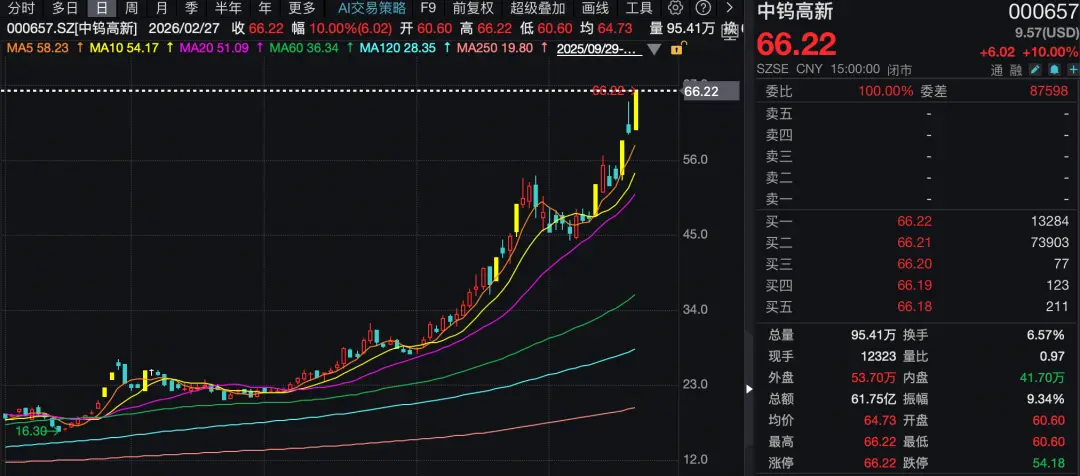This screenshot has width=1080, height=476.
Task: Click the 2025/09/29 date range link
Action: (598, 48)
